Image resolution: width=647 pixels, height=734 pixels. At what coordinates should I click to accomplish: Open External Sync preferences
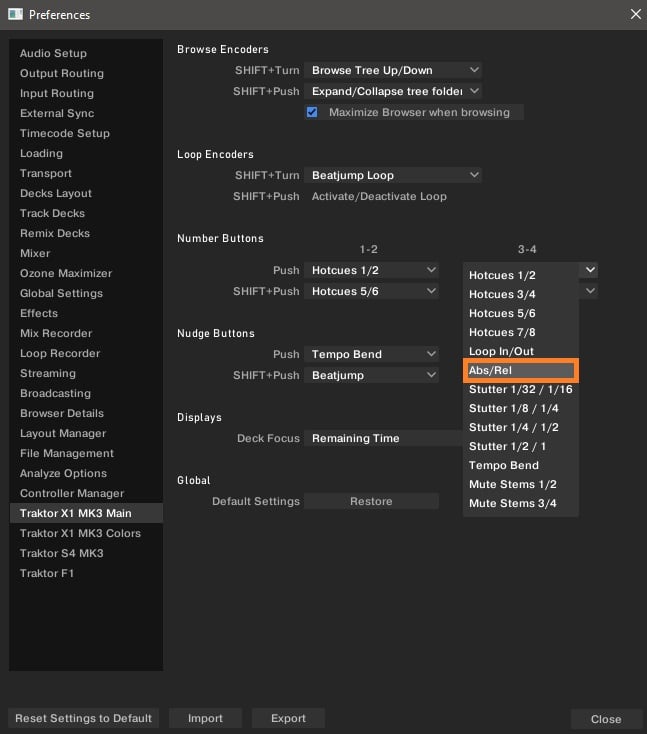(x=86, y=113)
